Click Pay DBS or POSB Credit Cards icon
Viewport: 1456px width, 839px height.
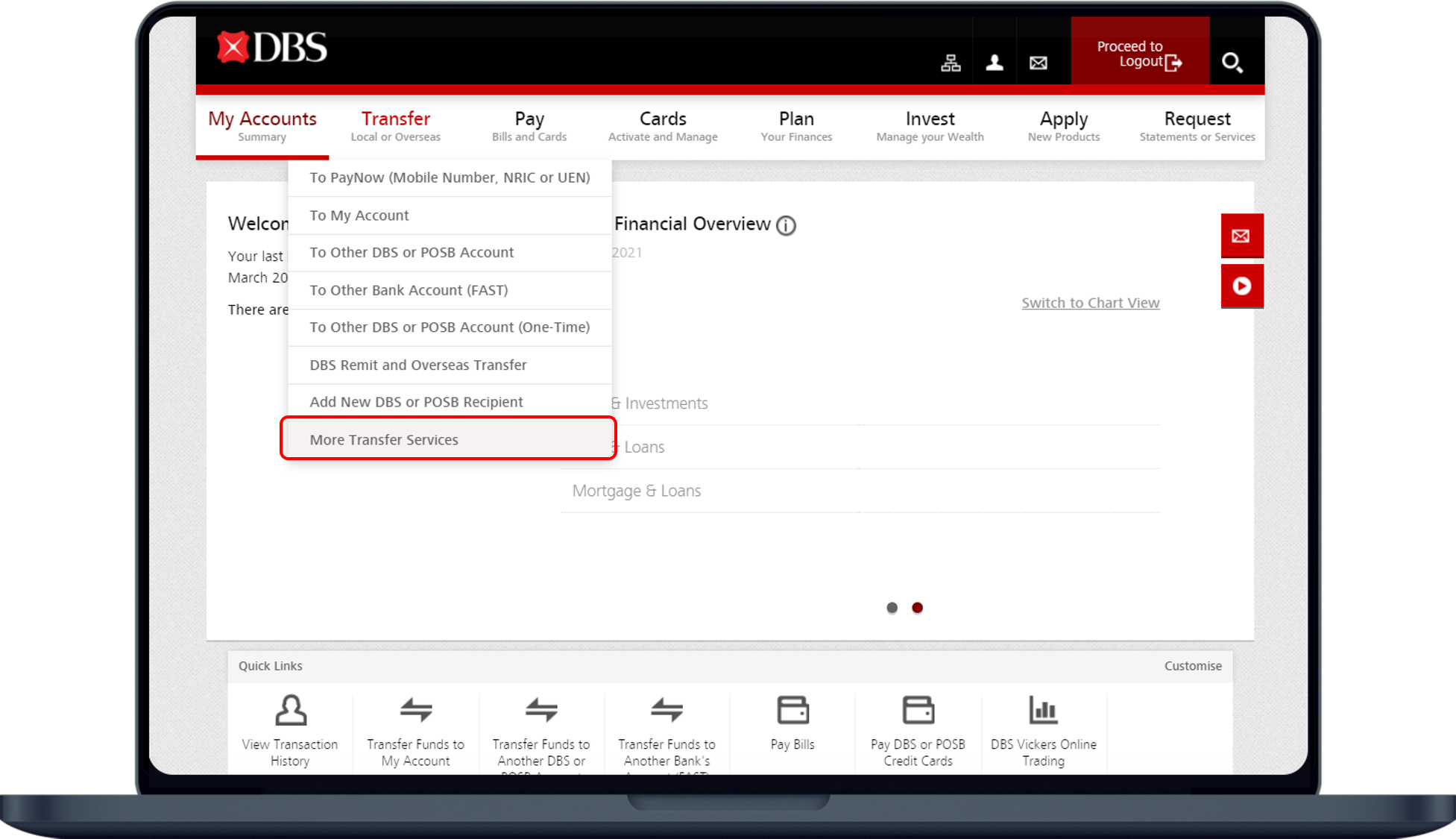[x=918, y=710]
